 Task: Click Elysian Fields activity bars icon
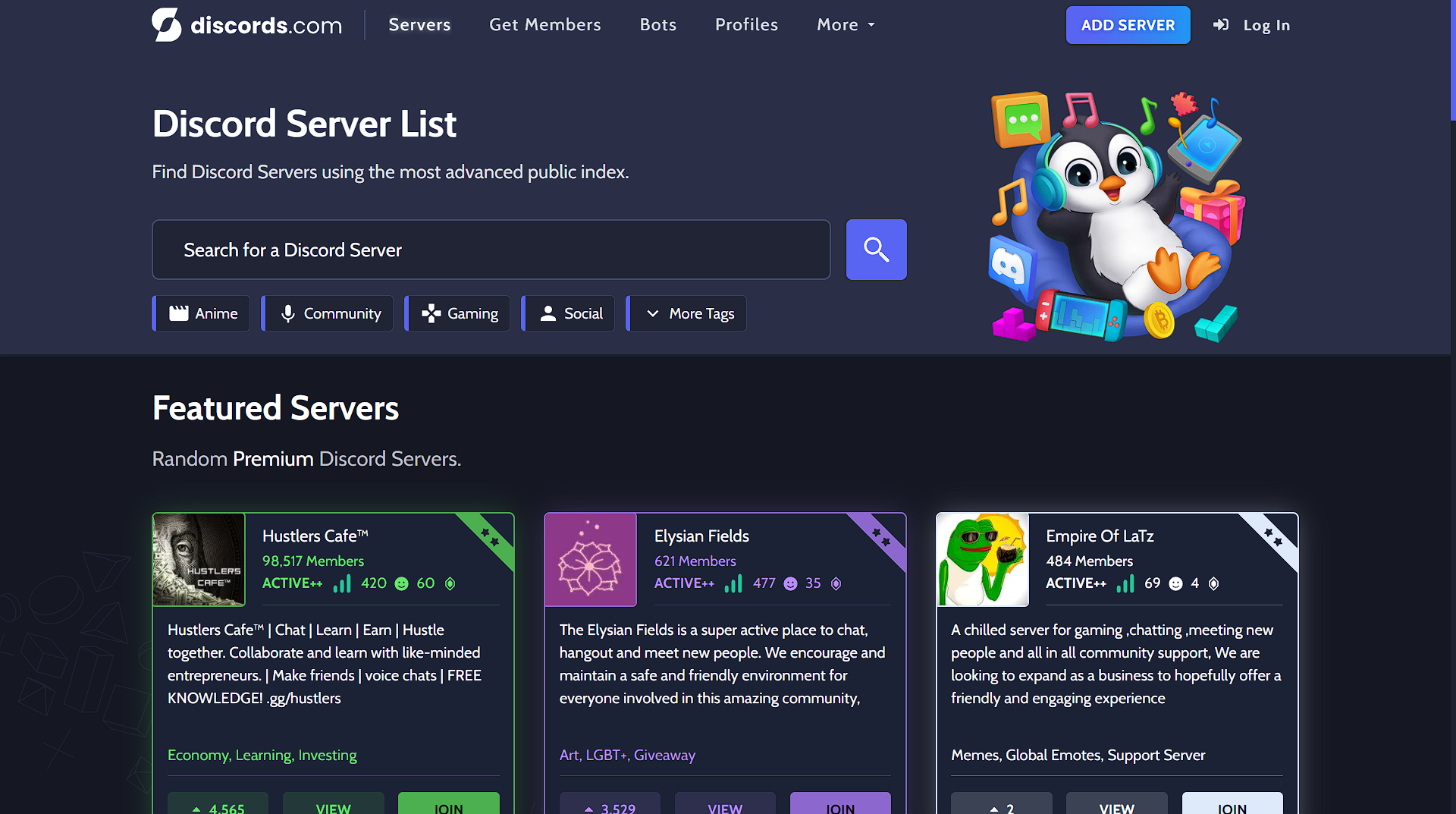click(x=733, y=583)
